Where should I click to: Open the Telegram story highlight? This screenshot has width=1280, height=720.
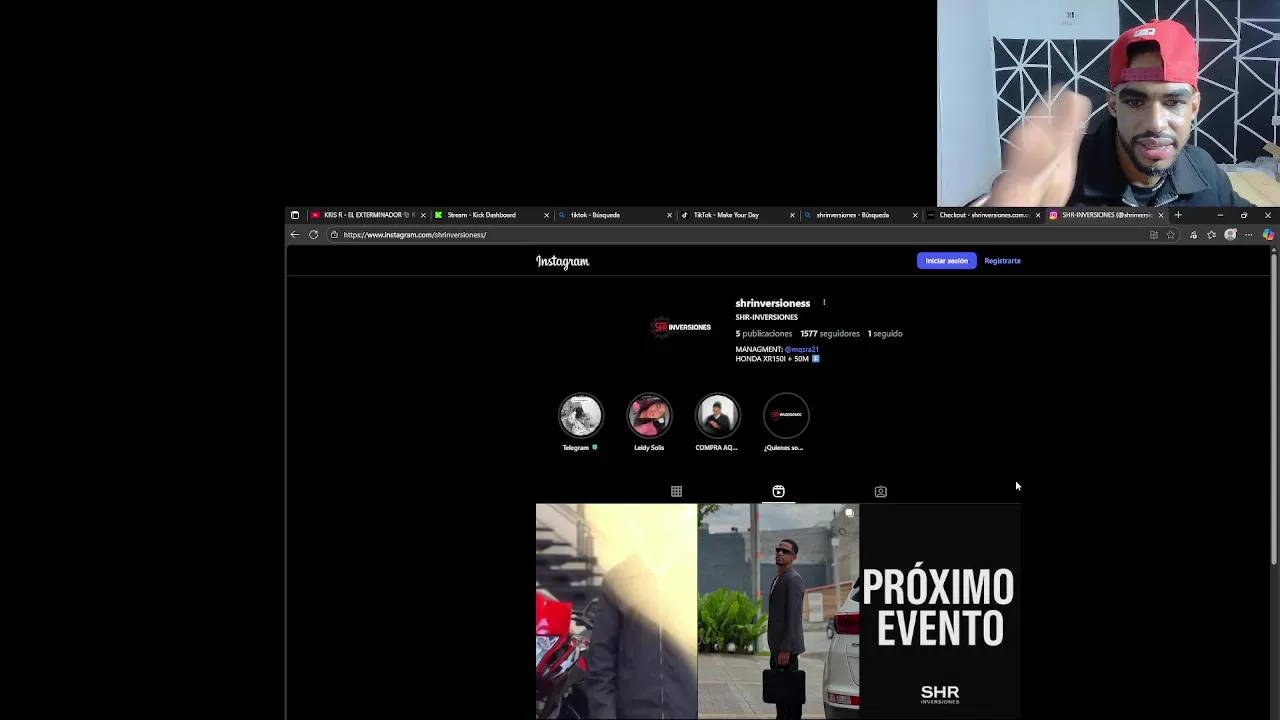pos(581,416)
